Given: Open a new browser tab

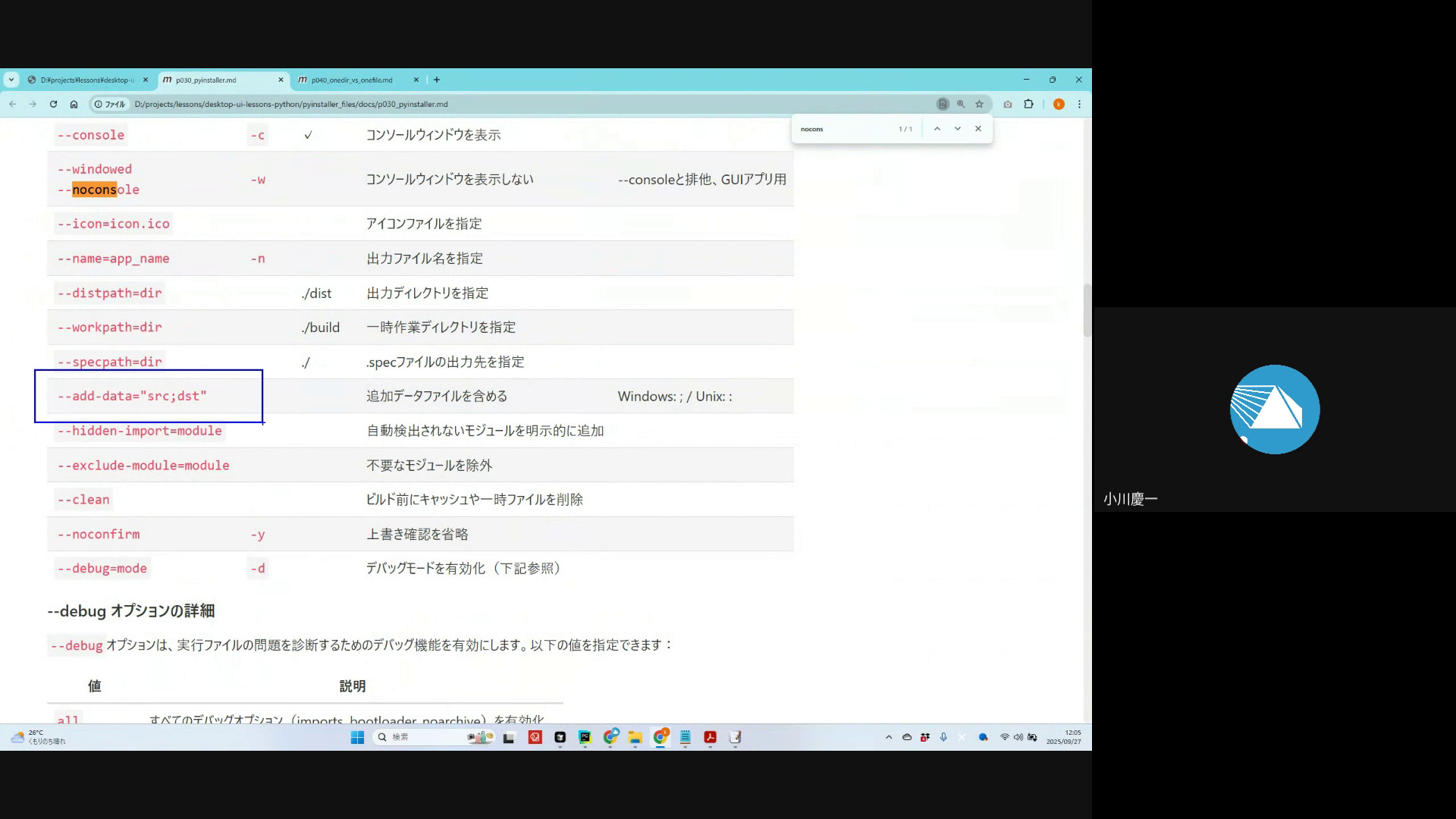Looking at the screenshot, I should pyautogui.click(x=437, y=80).
